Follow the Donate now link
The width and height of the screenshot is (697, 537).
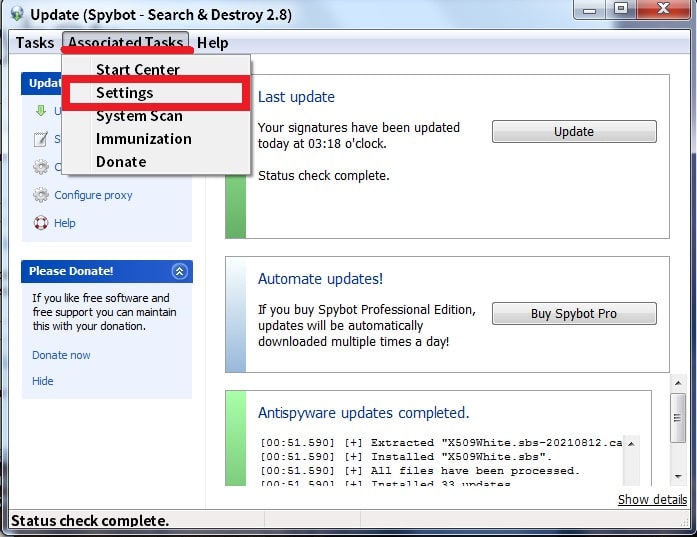61,355
